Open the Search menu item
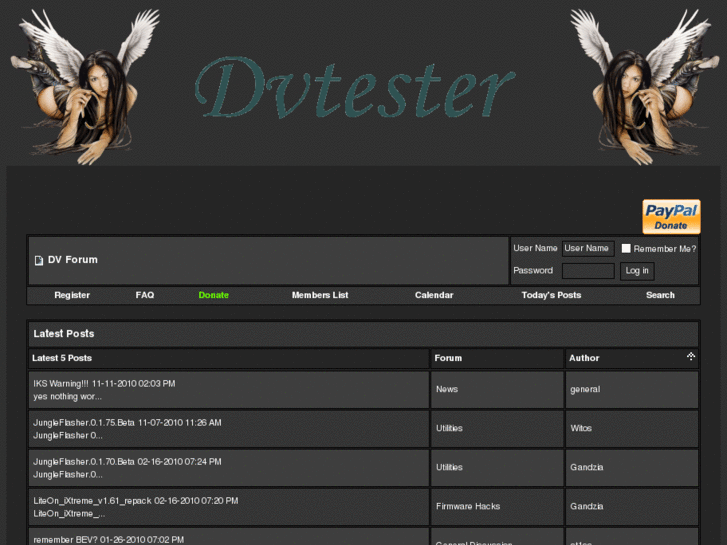Image resolution: width=727 pixels, height=545 pixels. point(660,295)
